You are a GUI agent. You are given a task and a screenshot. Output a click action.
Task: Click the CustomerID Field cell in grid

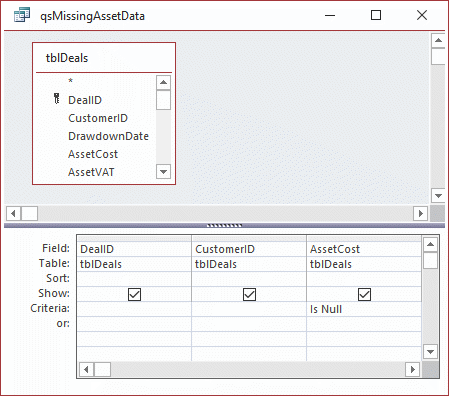[x=249, y=249]
